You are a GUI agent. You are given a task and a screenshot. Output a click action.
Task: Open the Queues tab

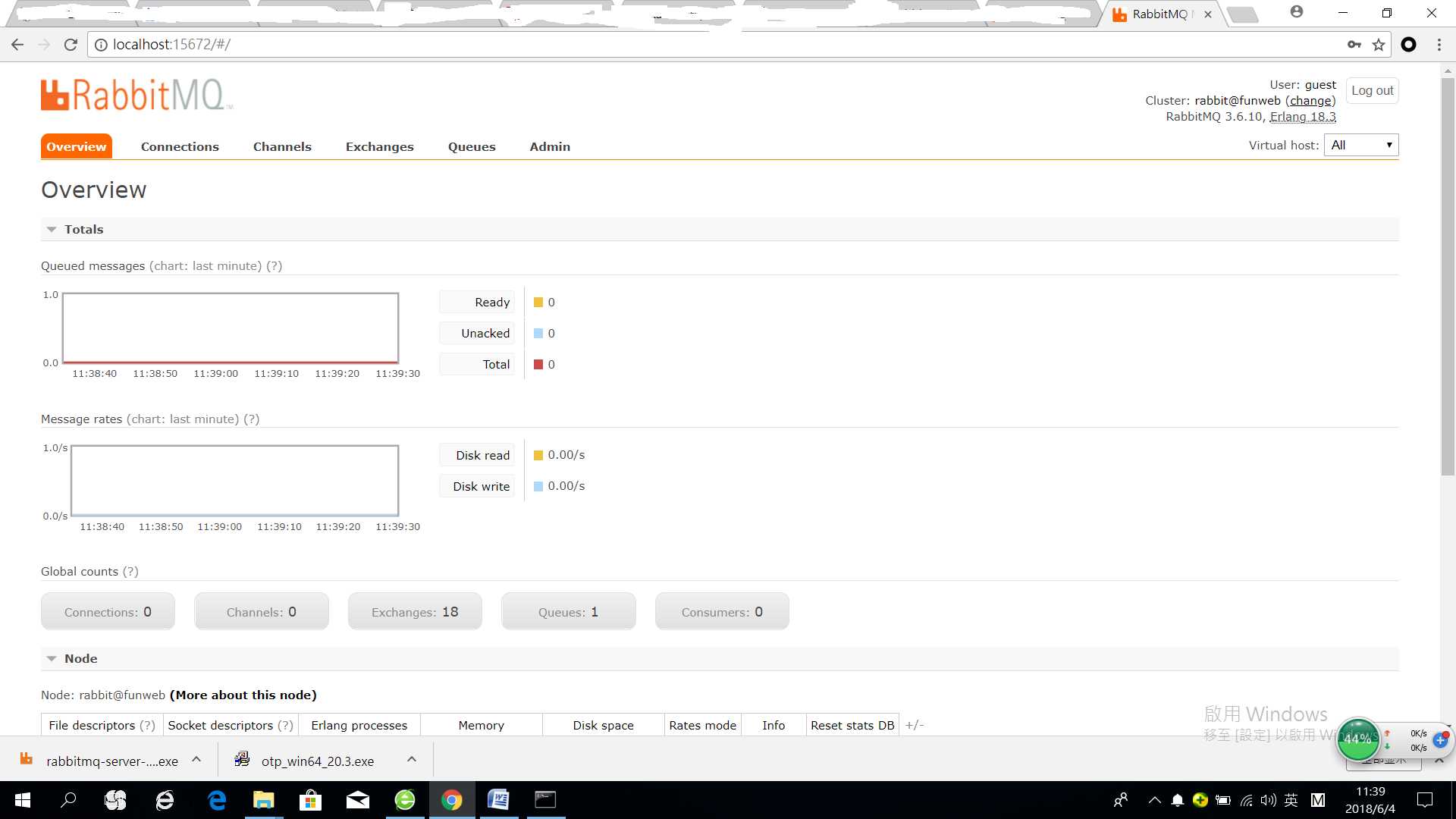point(472,146)
